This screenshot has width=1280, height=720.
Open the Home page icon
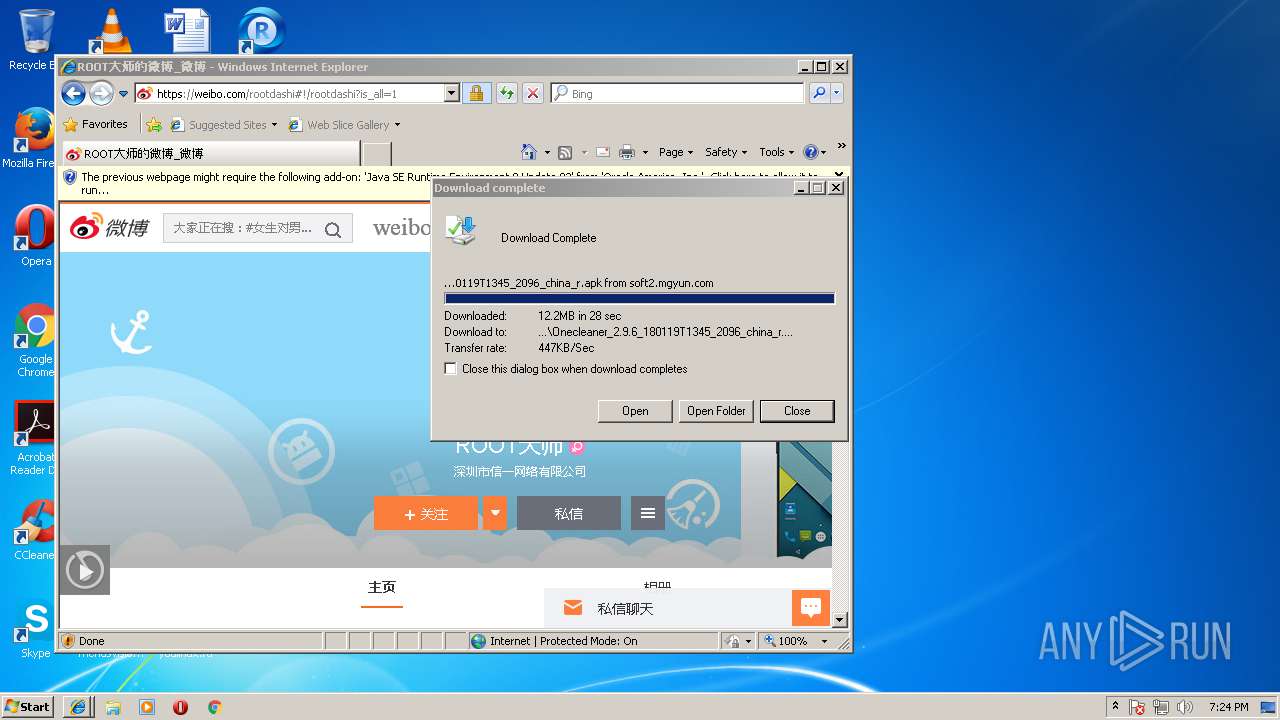click(529, 152)
